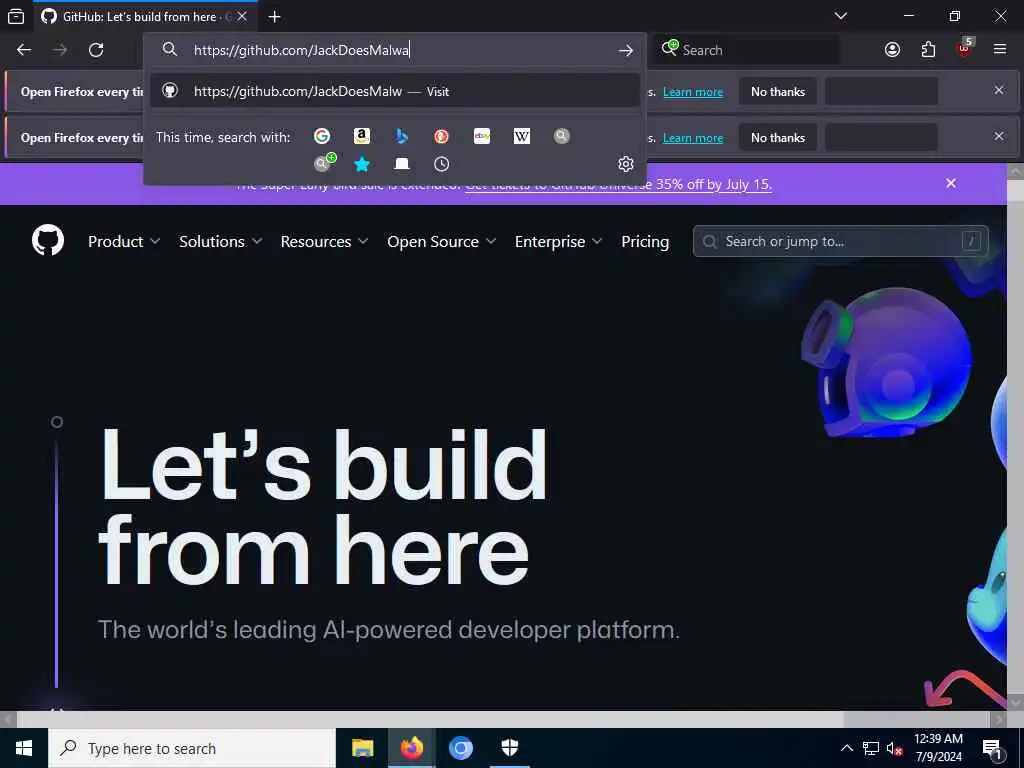Image resolution: width=1024 pixels, height=768 pixels.
Task: Open Windows Start menu
Action: click(x=24, y=748)
